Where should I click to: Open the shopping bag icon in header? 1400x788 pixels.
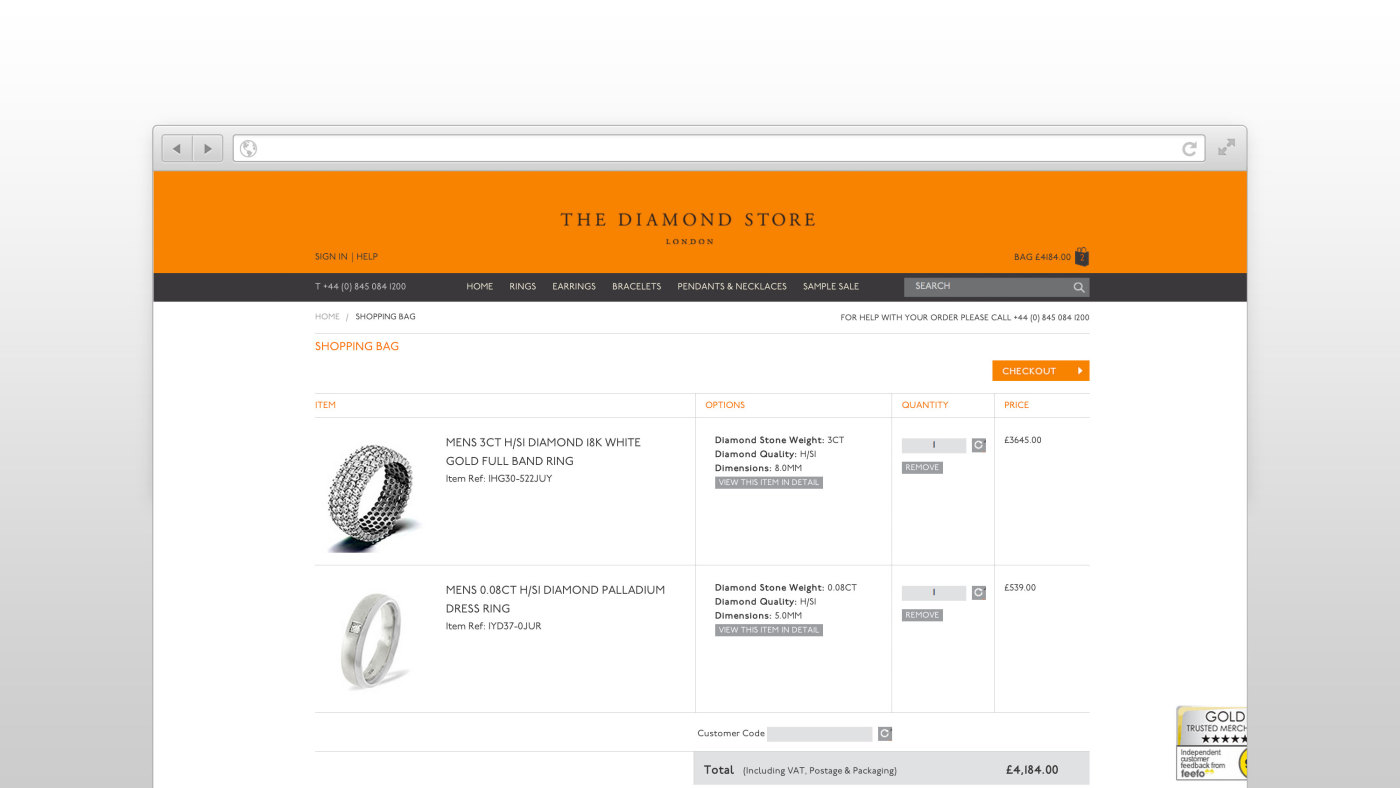tap(1082, 256)
